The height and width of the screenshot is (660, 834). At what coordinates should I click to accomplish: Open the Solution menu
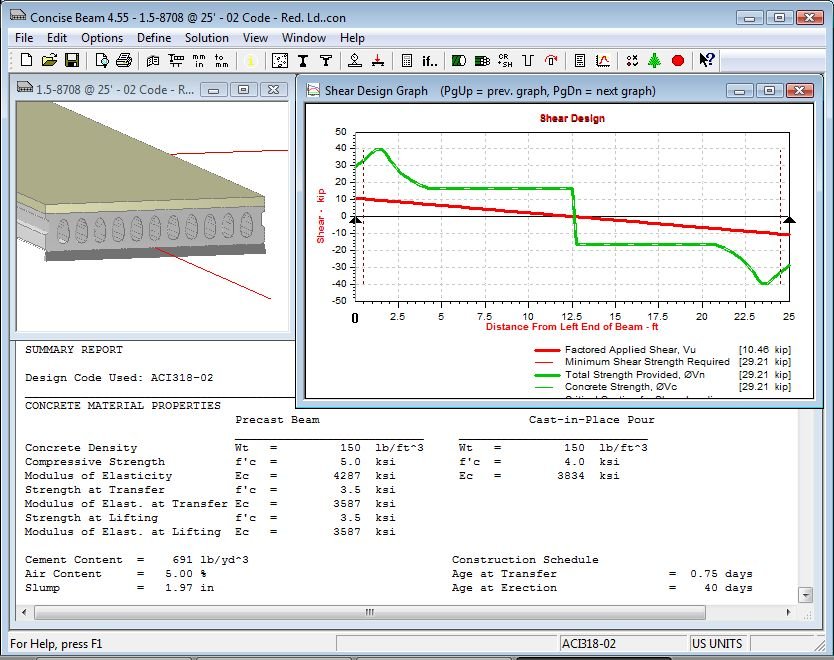tap(206, 38)
